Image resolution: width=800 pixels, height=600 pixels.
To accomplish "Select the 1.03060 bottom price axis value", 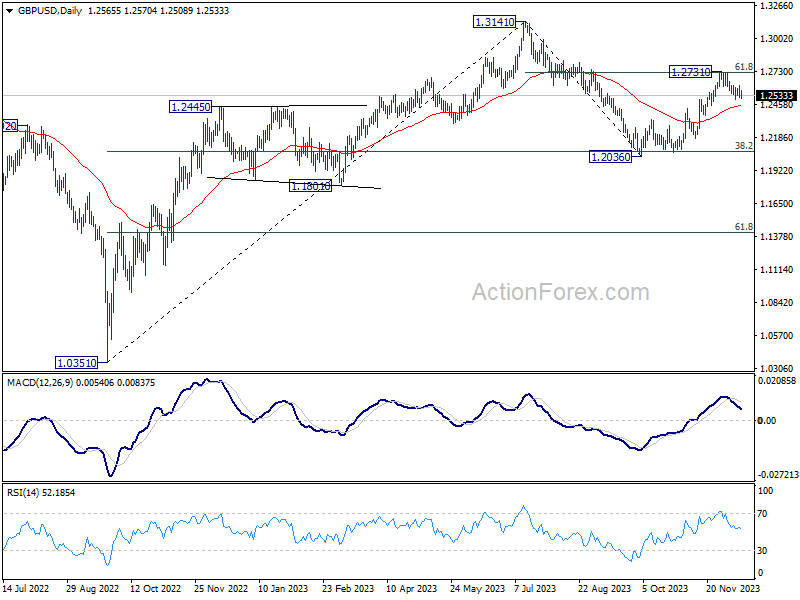I will coord(776,368).
